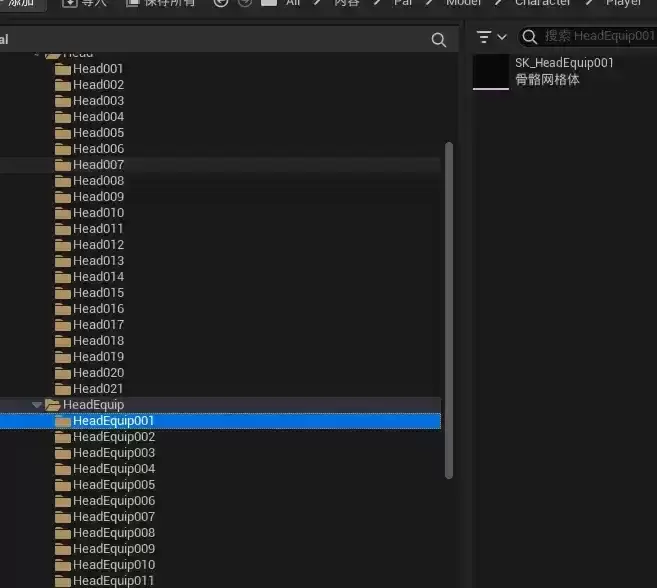Select SK_HeadEquip001 skeletal mesh thumbnail
Screen dimensions: 657x588
pos(490,71)
